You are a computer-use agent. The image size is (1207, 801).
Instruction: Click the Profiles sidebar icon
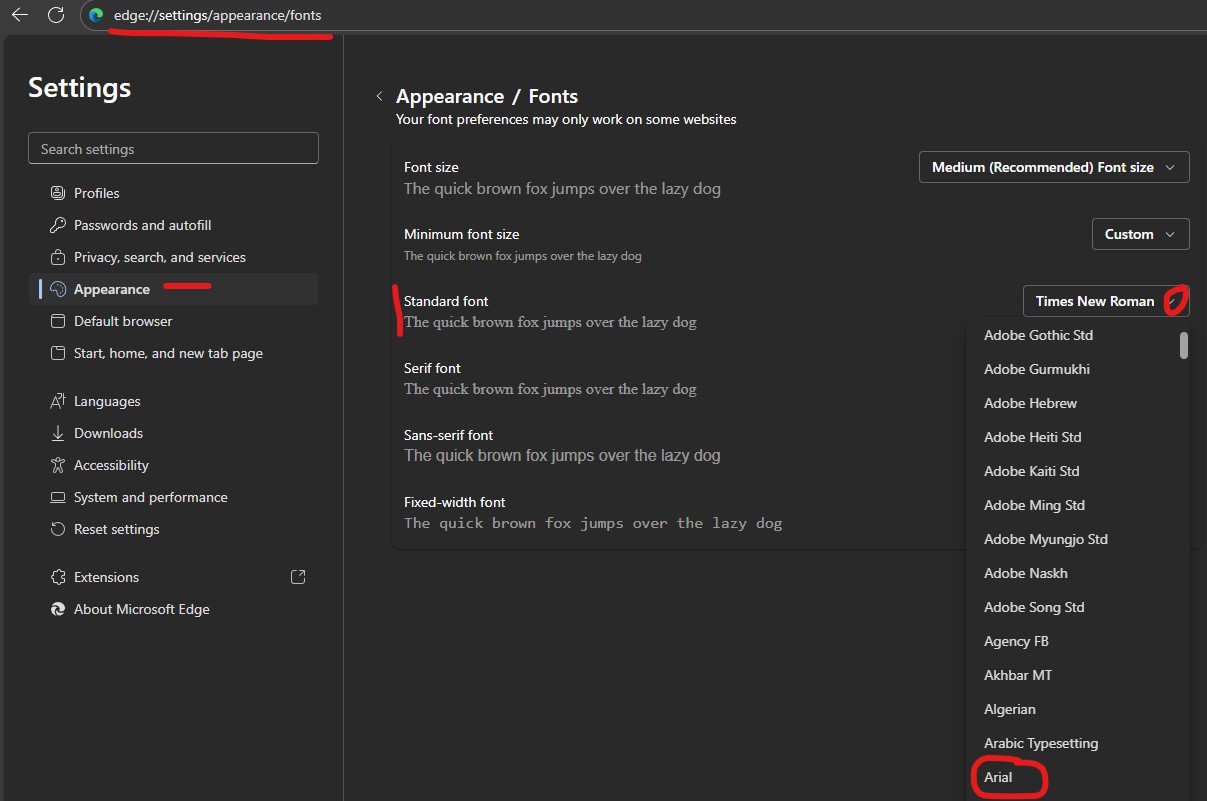click(x=57, y=193)
